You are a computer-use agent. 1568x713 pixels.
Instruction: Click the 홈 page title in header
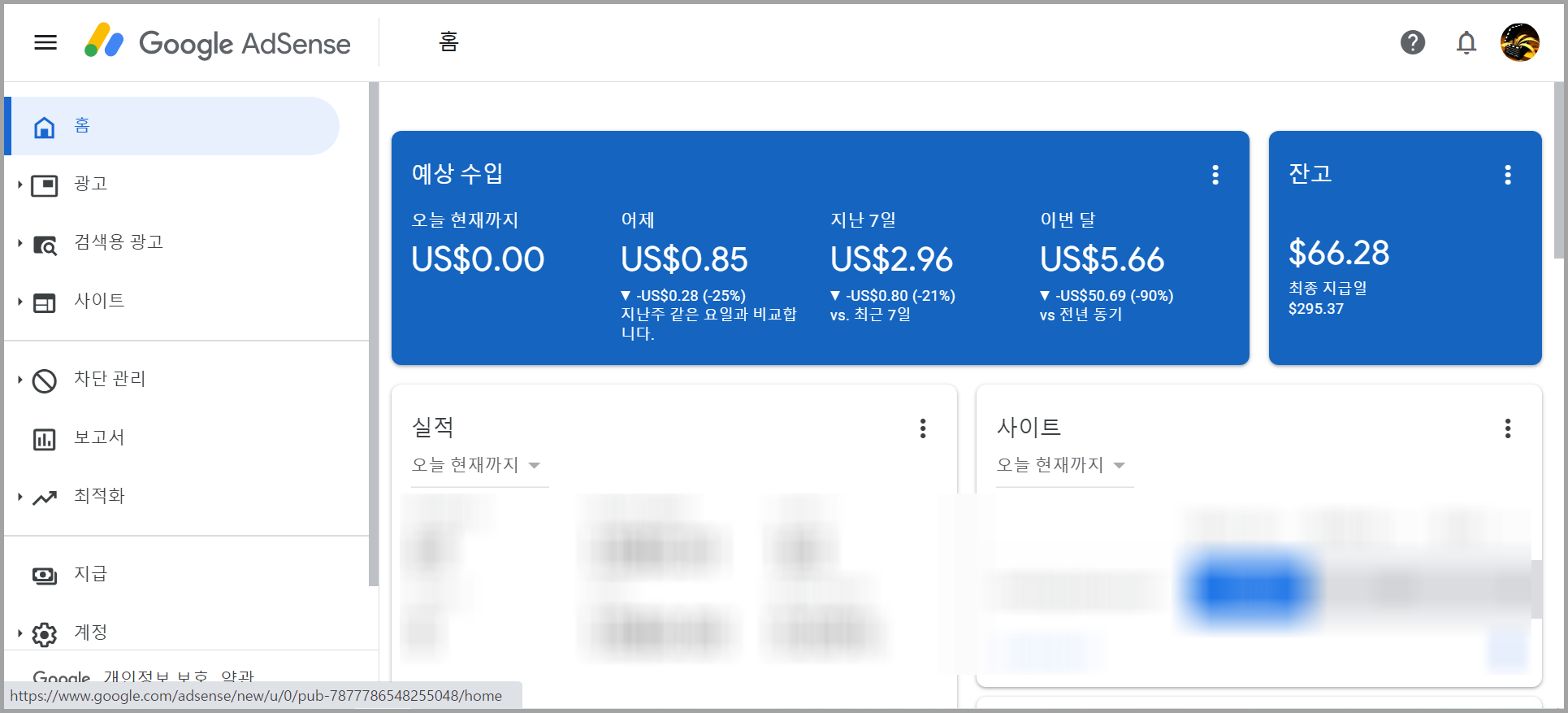coord(448,41)
